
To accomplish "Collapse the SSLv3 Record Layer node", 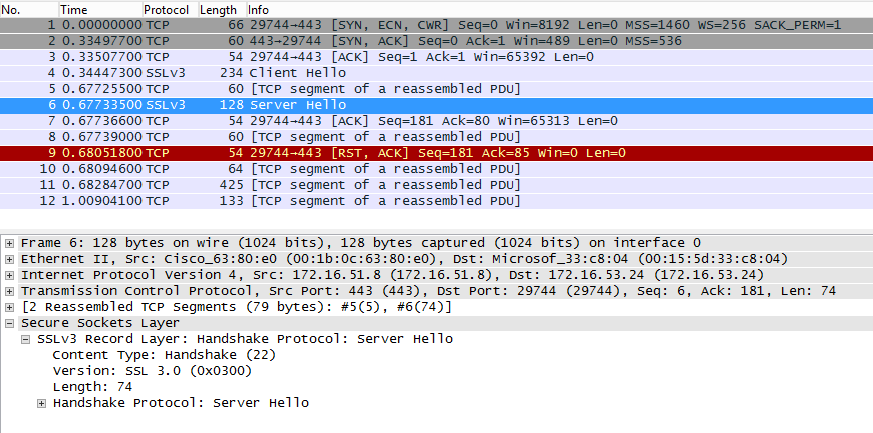I will click(26, 339).
